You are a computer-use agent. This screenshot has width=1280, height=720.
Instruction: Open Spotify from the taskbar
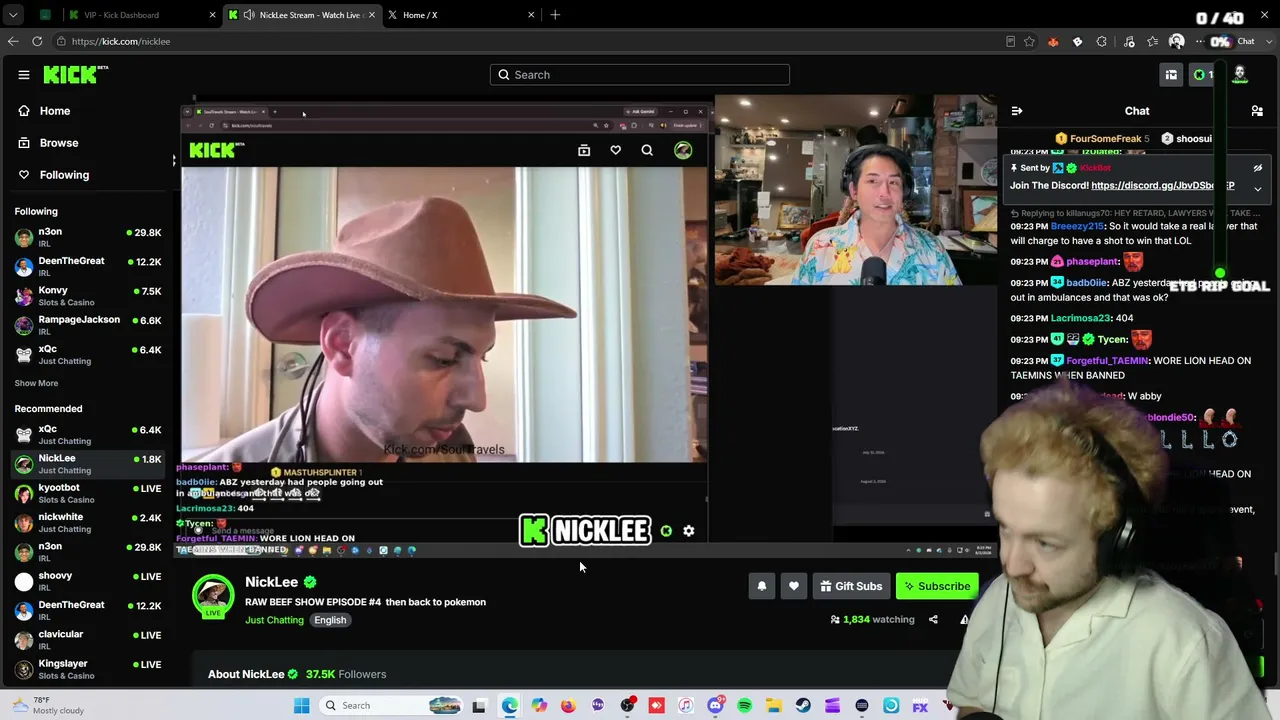(x=745, y=706)
